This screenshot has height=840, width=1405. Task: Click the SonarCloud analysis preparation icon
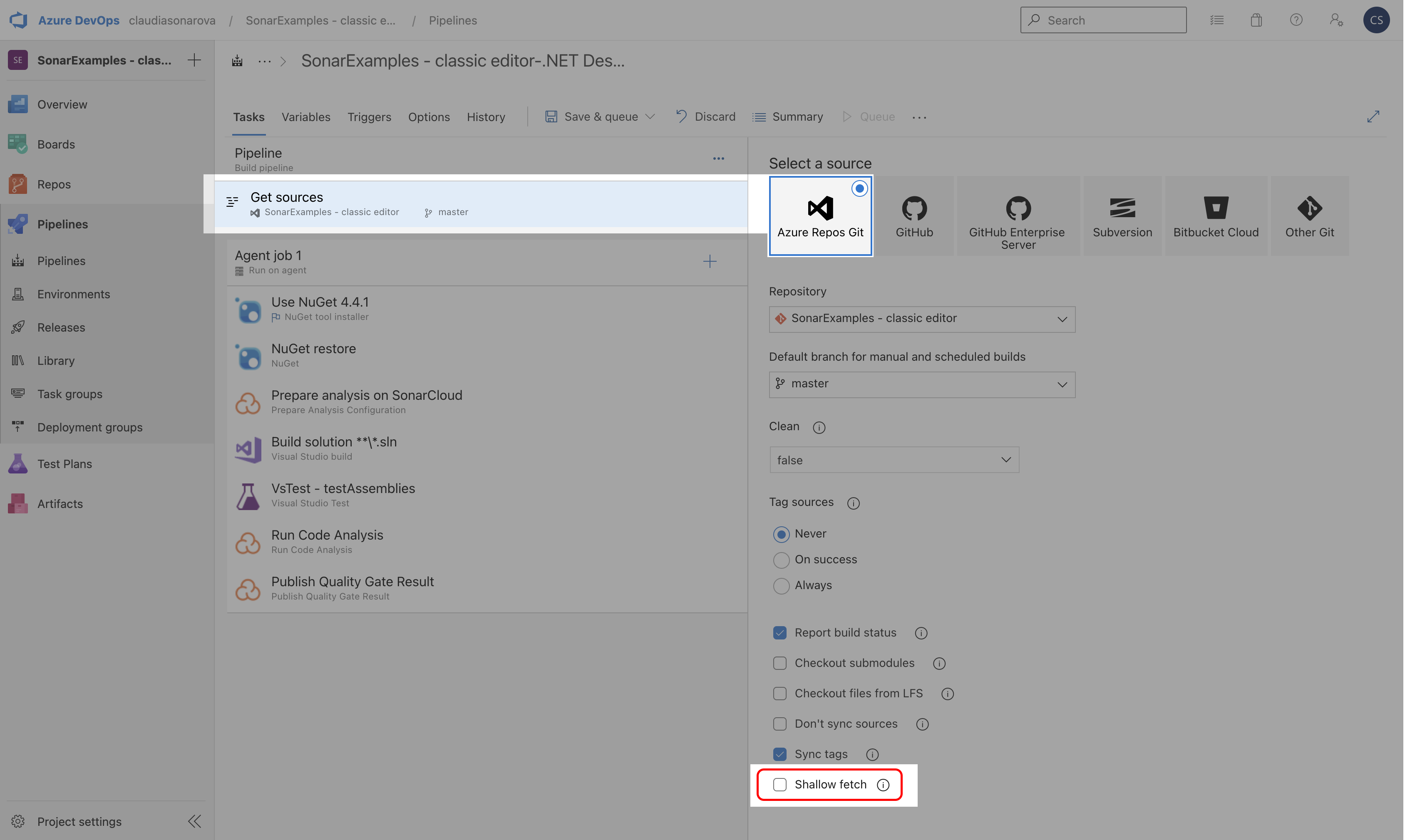247,402
